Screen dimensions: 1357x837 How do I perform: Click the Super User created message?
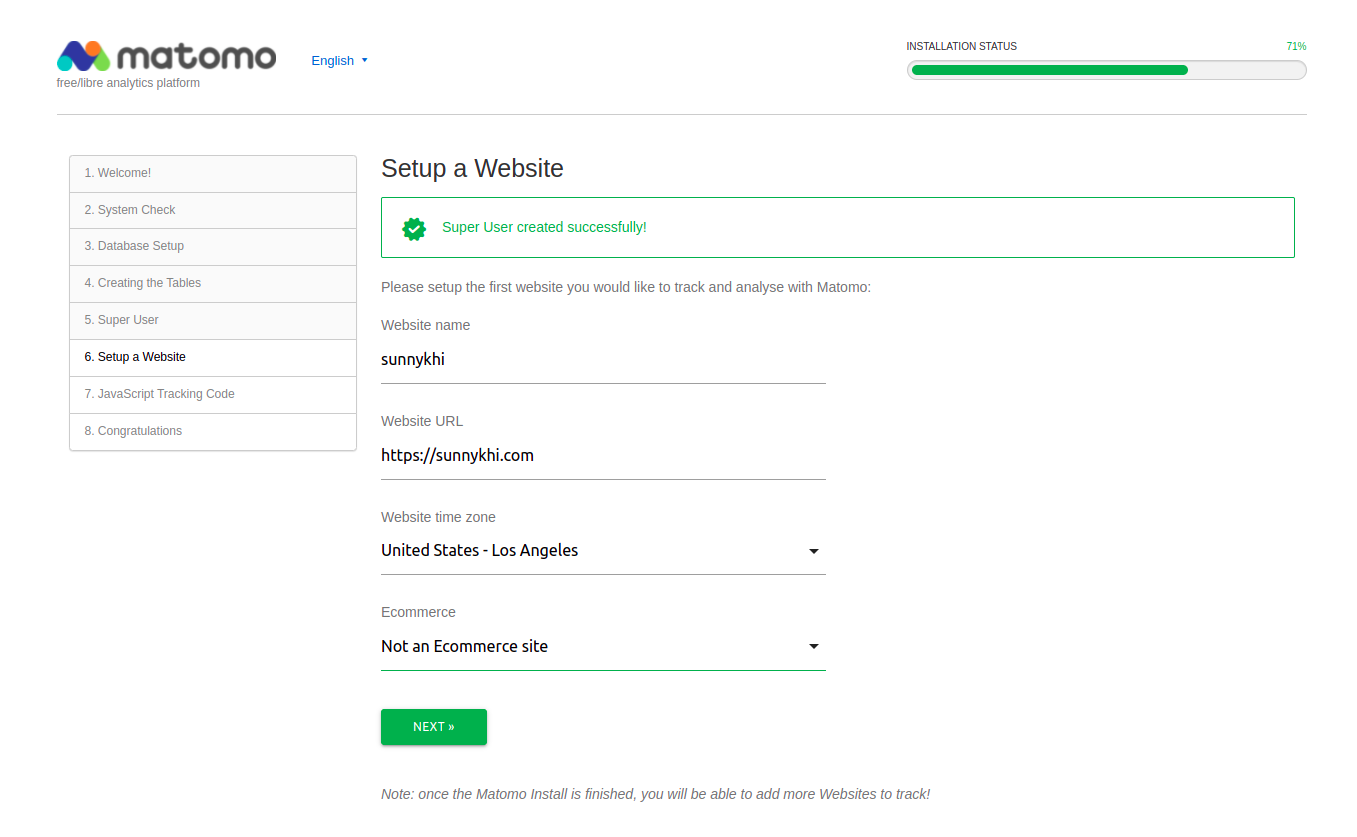(544, 227)
